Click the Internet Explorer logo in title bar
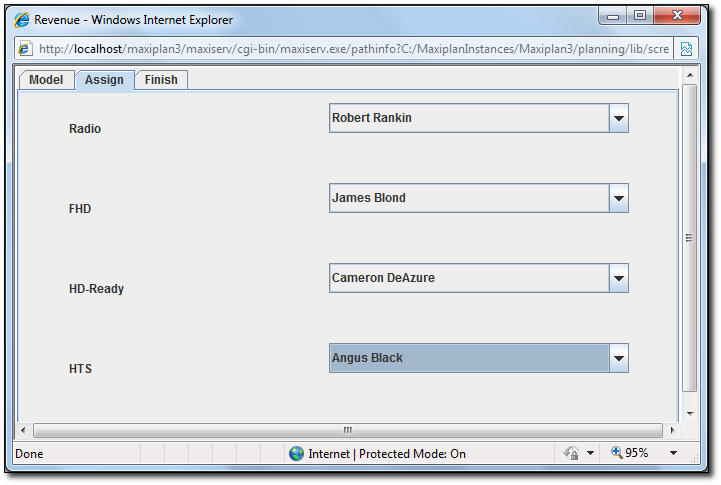721x485 pixels. pos(22,19)
